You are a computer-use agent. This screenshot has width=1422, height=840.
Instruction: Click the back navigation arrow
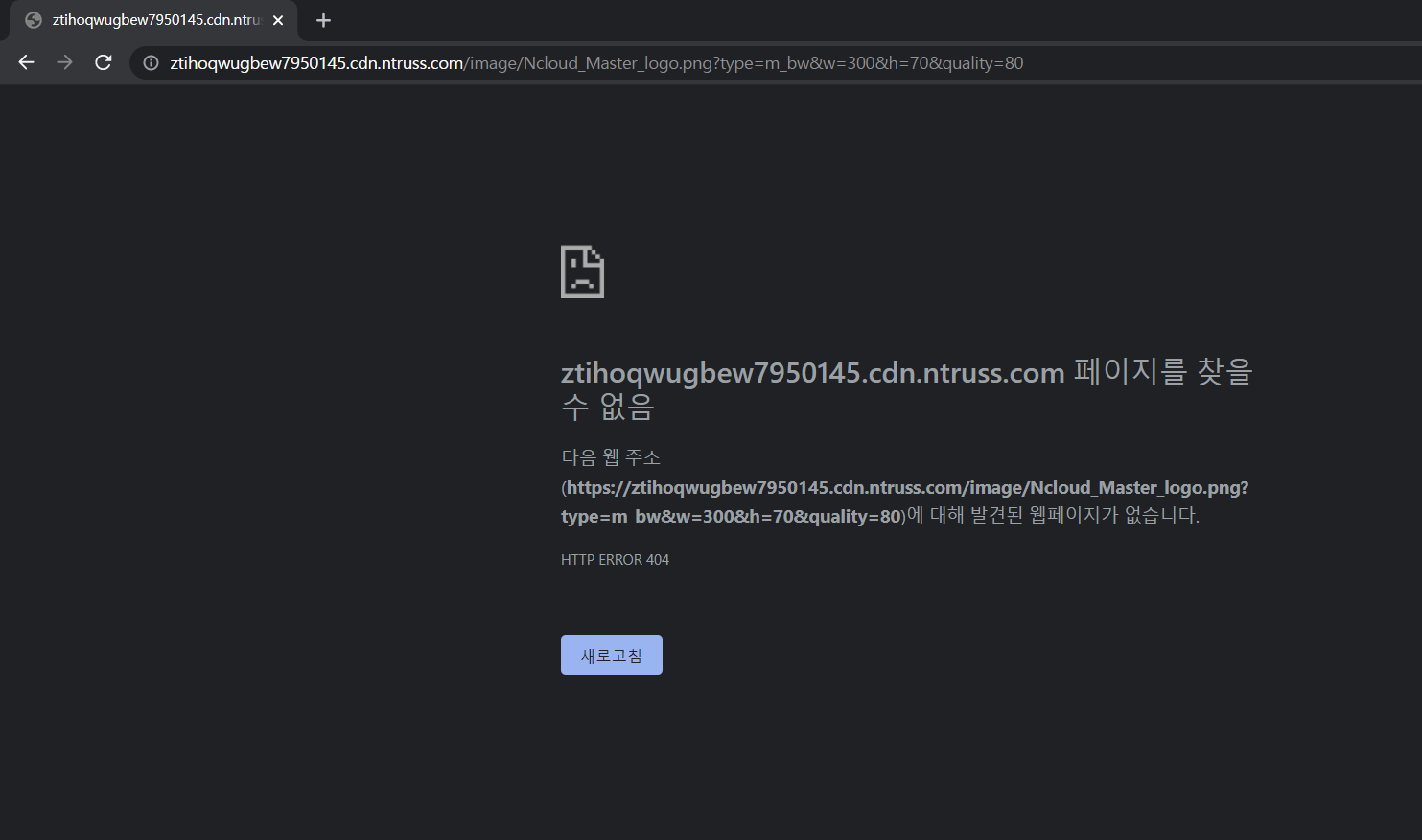click(25, 61)
